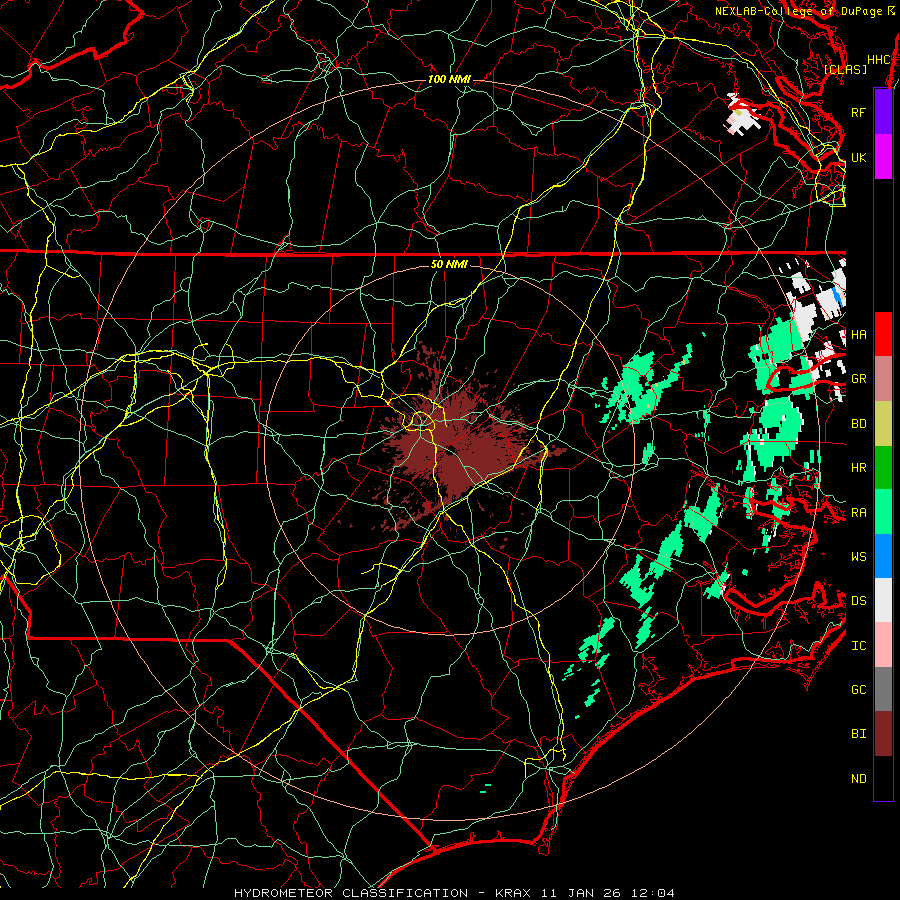Click the GR label beside the legend

coord(858,379)
